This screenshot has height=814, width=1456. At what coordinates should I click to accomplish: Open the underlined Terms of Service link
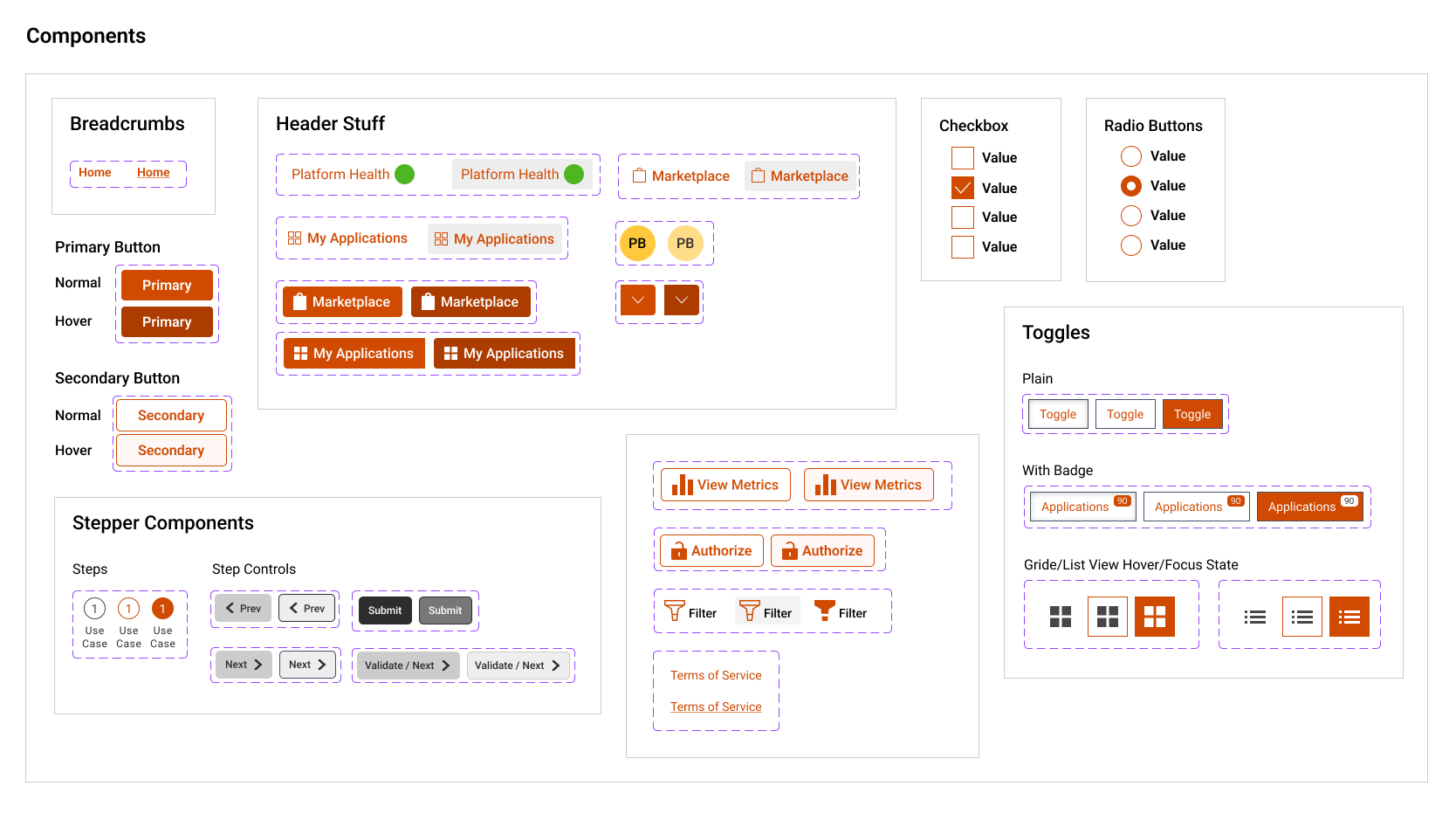tap(715, 707)
